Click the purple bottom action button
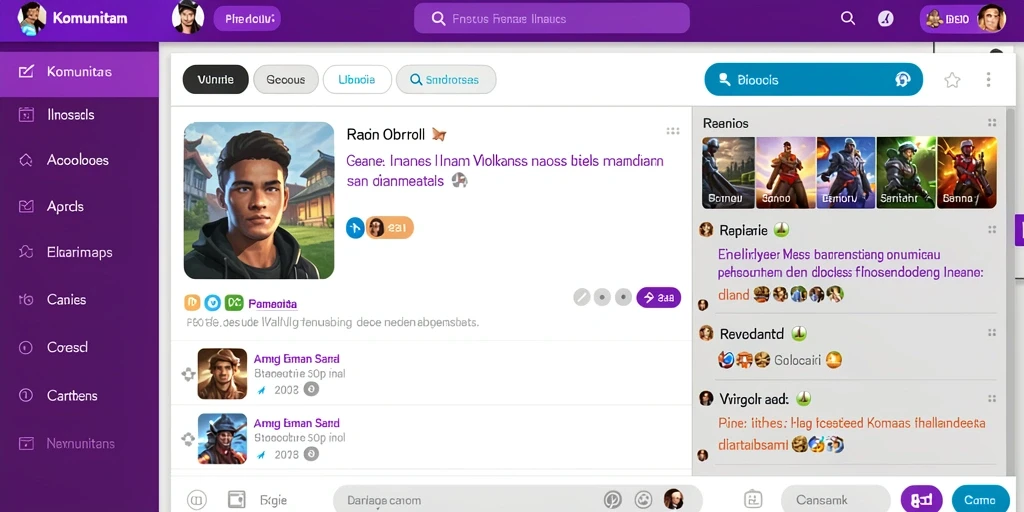1024x512 pixels. pyautogui.click(x=921, y=500)
